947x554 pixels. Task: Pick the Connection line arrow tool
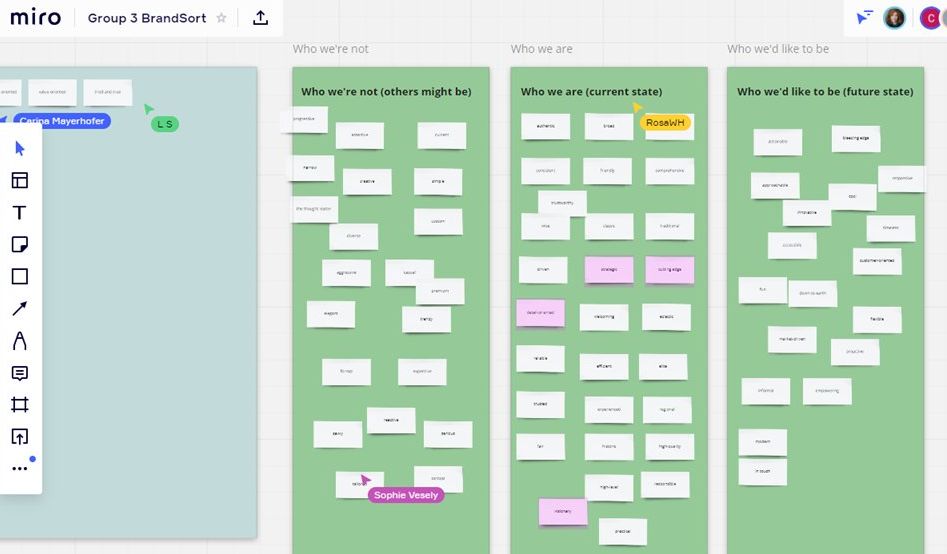(20, 309)
